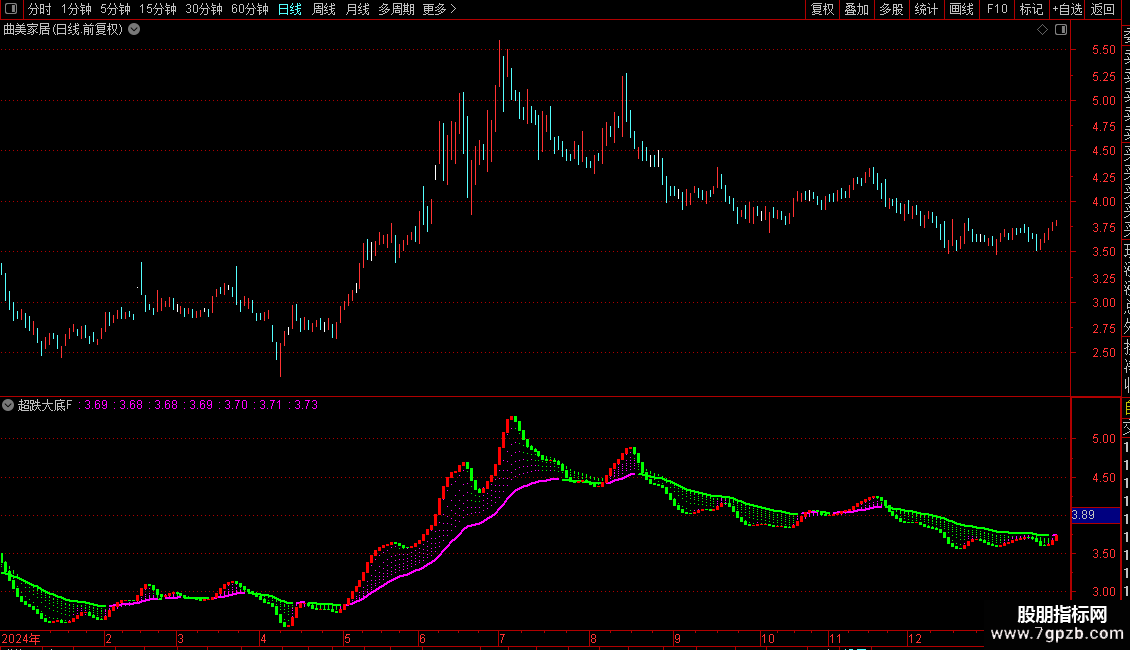This screenshot has width=1130, height=650.
Task: Select the 60分钟 period tab
Action: click(x=250, y=9)
